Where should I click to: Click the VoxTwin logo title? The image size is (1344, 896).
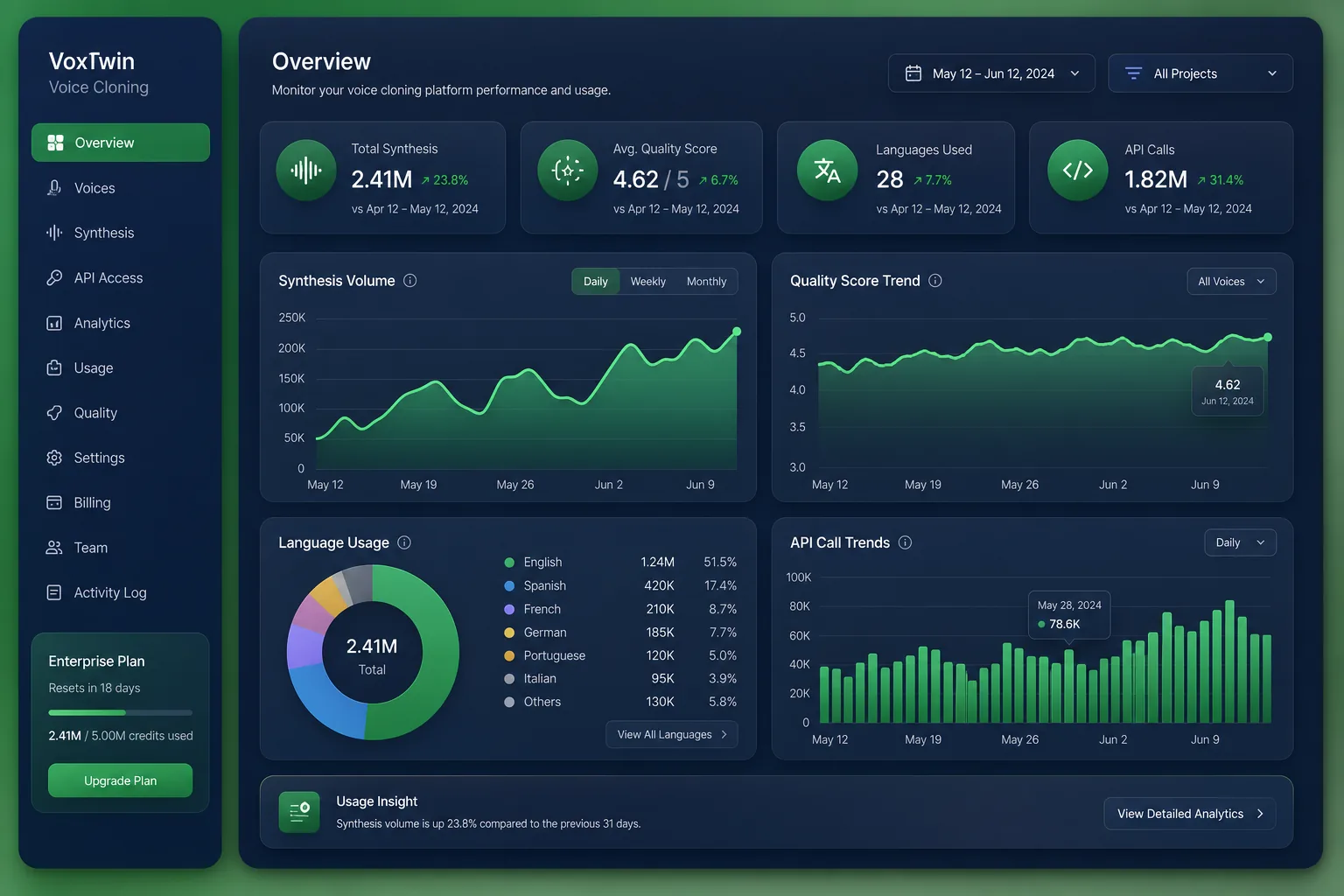[92, 61]
